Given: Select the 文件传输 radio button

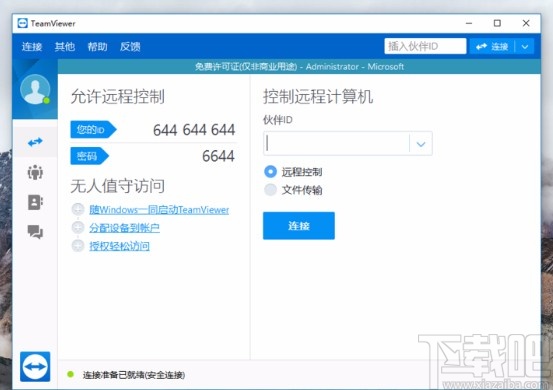Looking at the screenshot, I should point(271,190).
